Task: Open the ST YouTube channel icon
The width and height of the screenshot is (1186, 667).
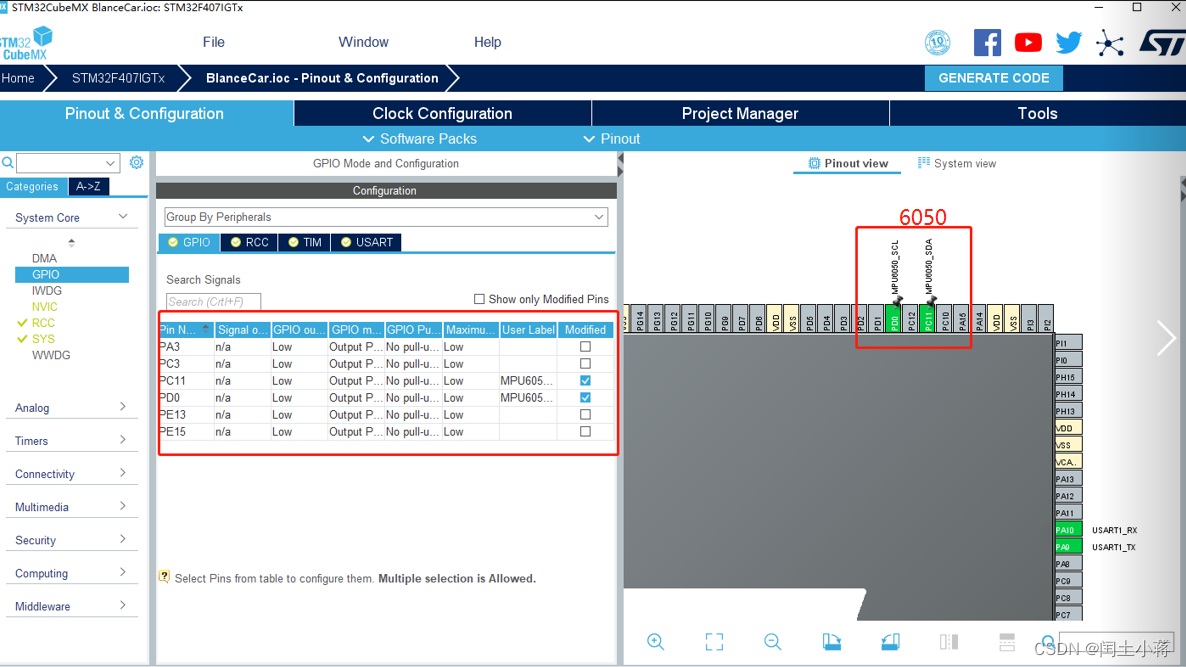Action: pos(1028,42)
